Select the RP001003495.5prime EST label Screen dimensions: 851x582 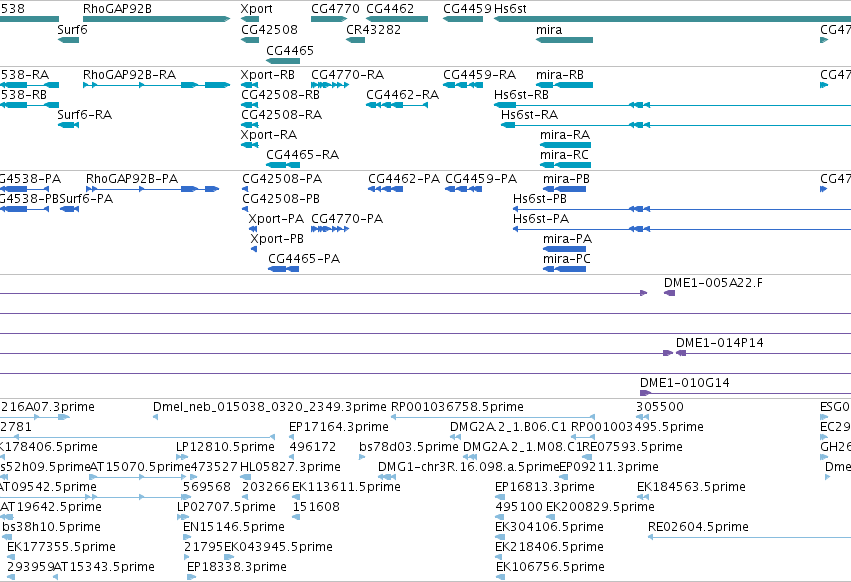point(637,427)
